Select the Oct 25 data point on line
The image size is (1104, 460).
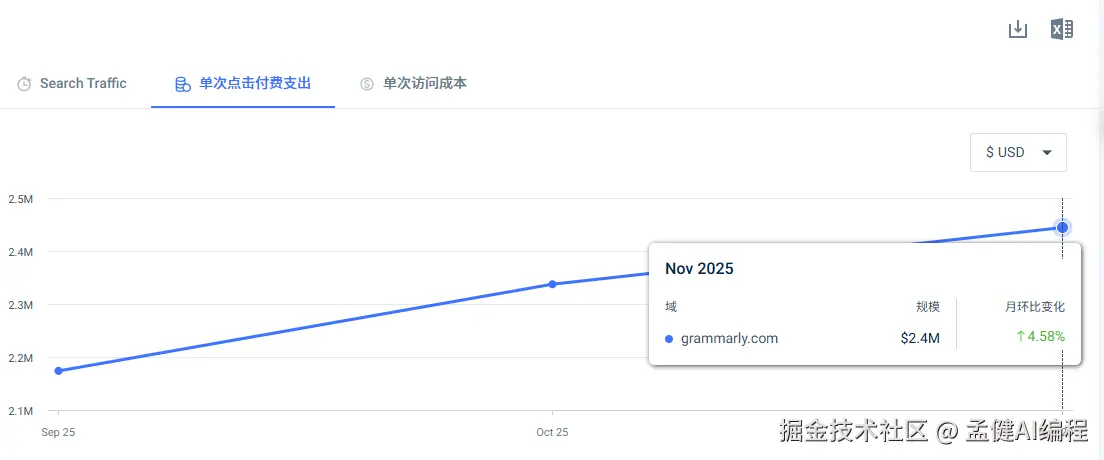click(x=552, y=284)
